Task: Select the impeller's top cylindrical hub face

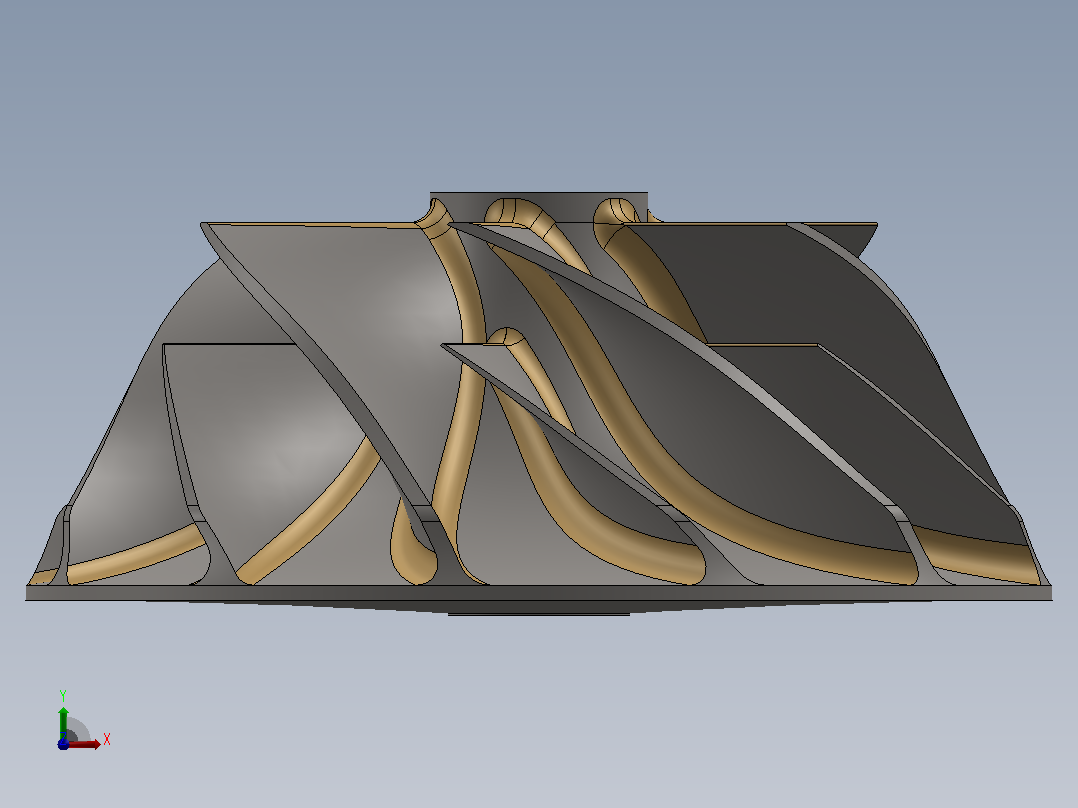Action: pyautogui.click(x=564, y=206)
